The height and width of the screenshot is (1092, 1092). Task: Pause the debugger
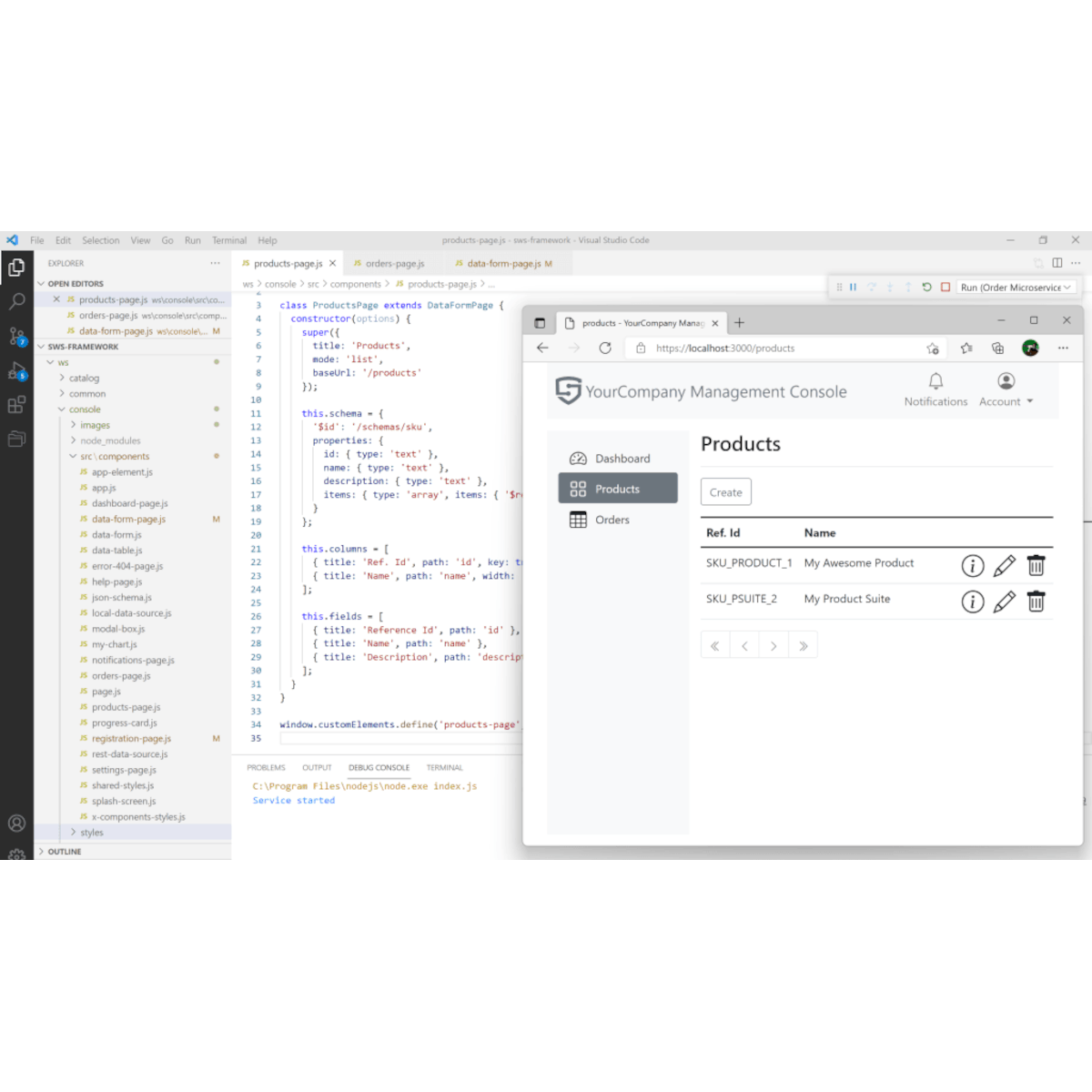tap(853, 288)
